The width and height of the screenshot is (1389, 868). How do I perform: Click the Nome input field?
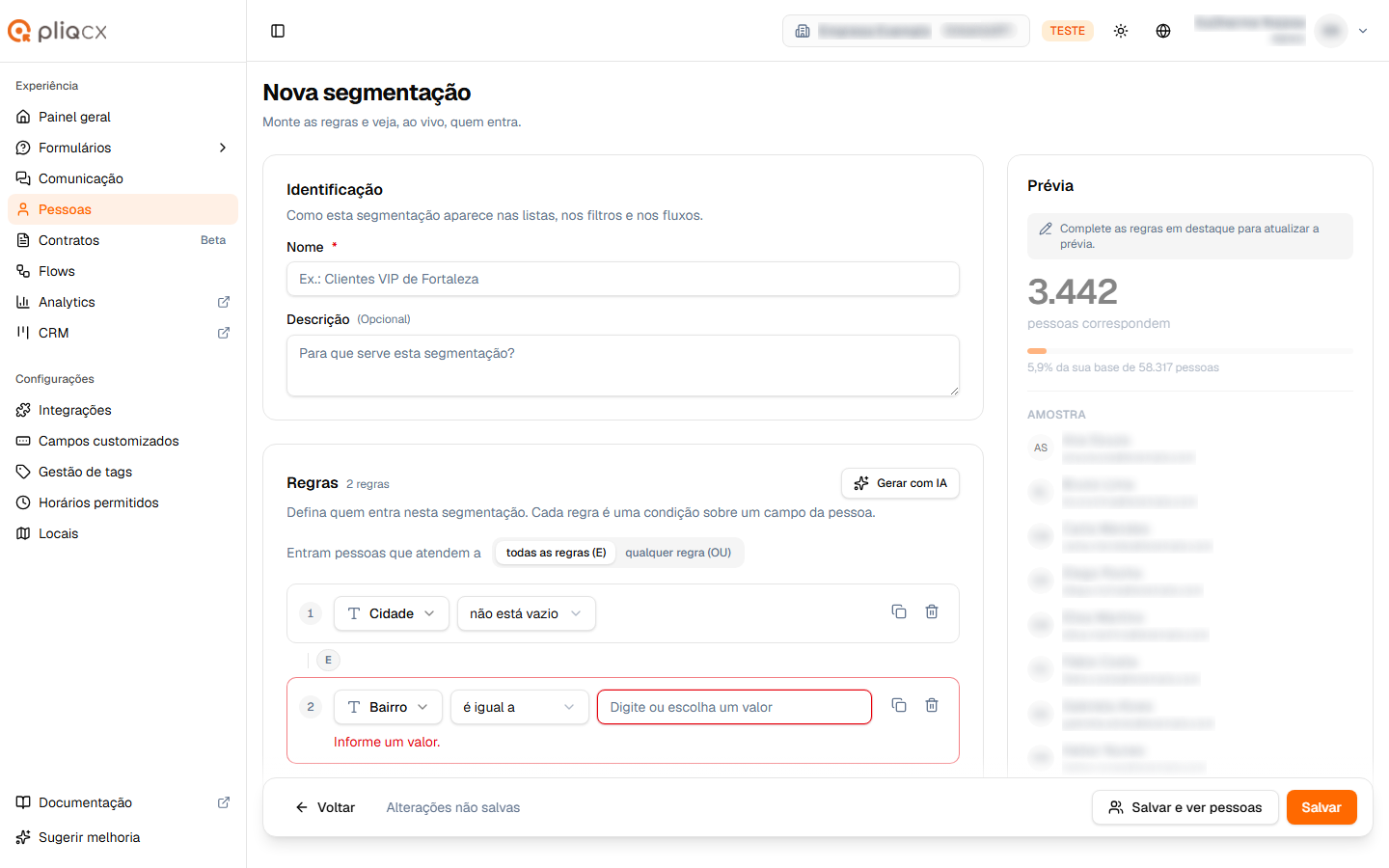tap(623, 279)
